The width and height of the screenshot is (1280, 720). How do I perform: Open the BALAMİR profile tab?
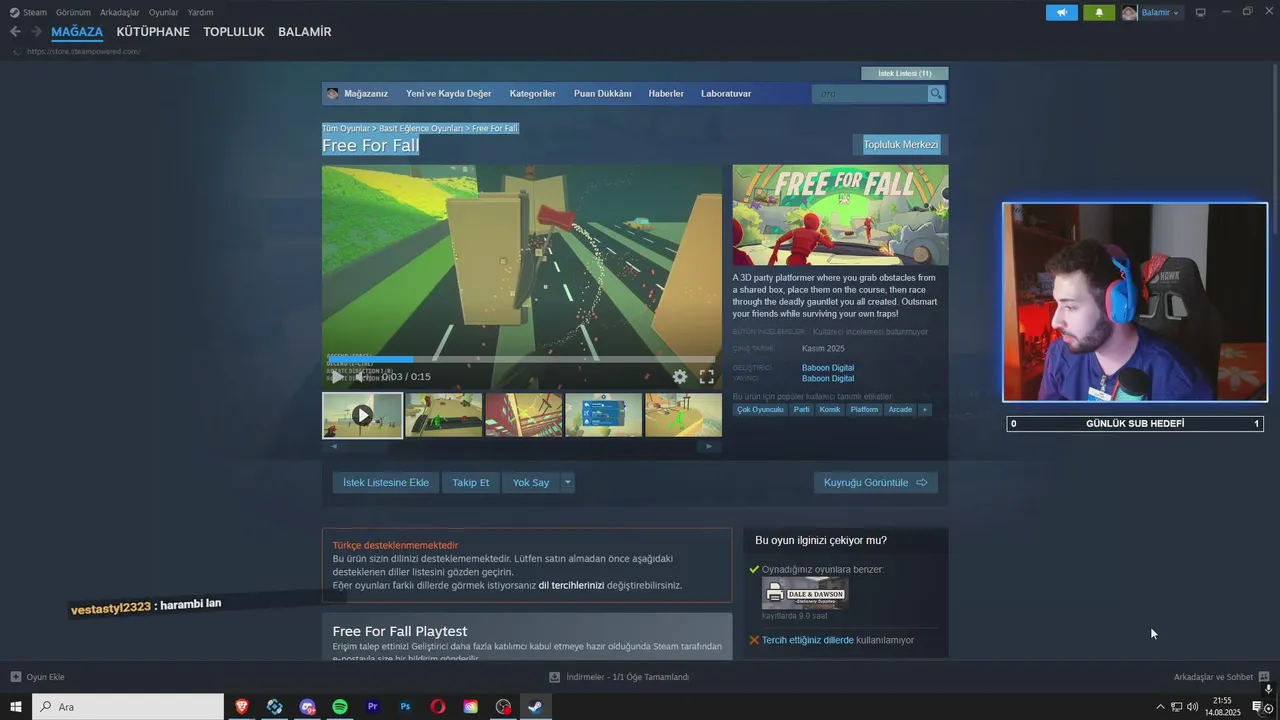coord(304,32)
